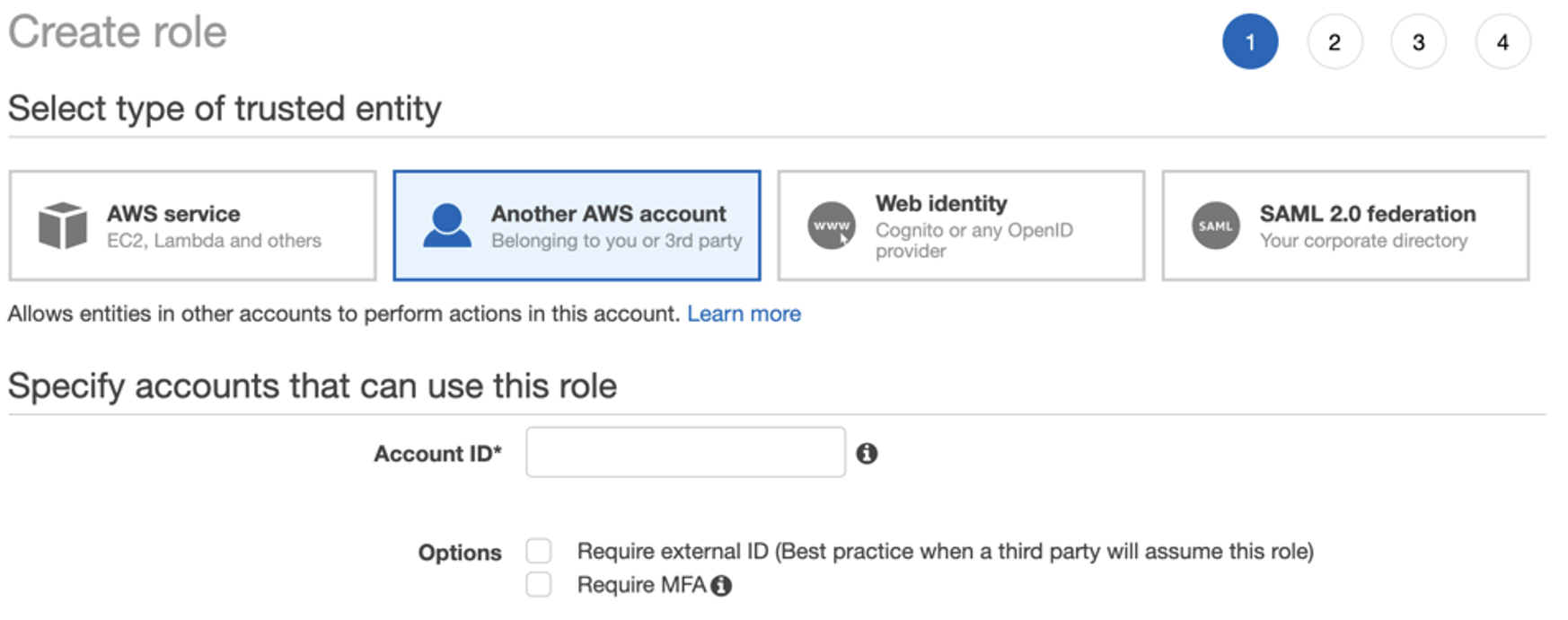The width and height of the screenshot is (1568, 620).
Task: Click the highlighted step 1 indicator
Action: click(x=1250, y=41)
